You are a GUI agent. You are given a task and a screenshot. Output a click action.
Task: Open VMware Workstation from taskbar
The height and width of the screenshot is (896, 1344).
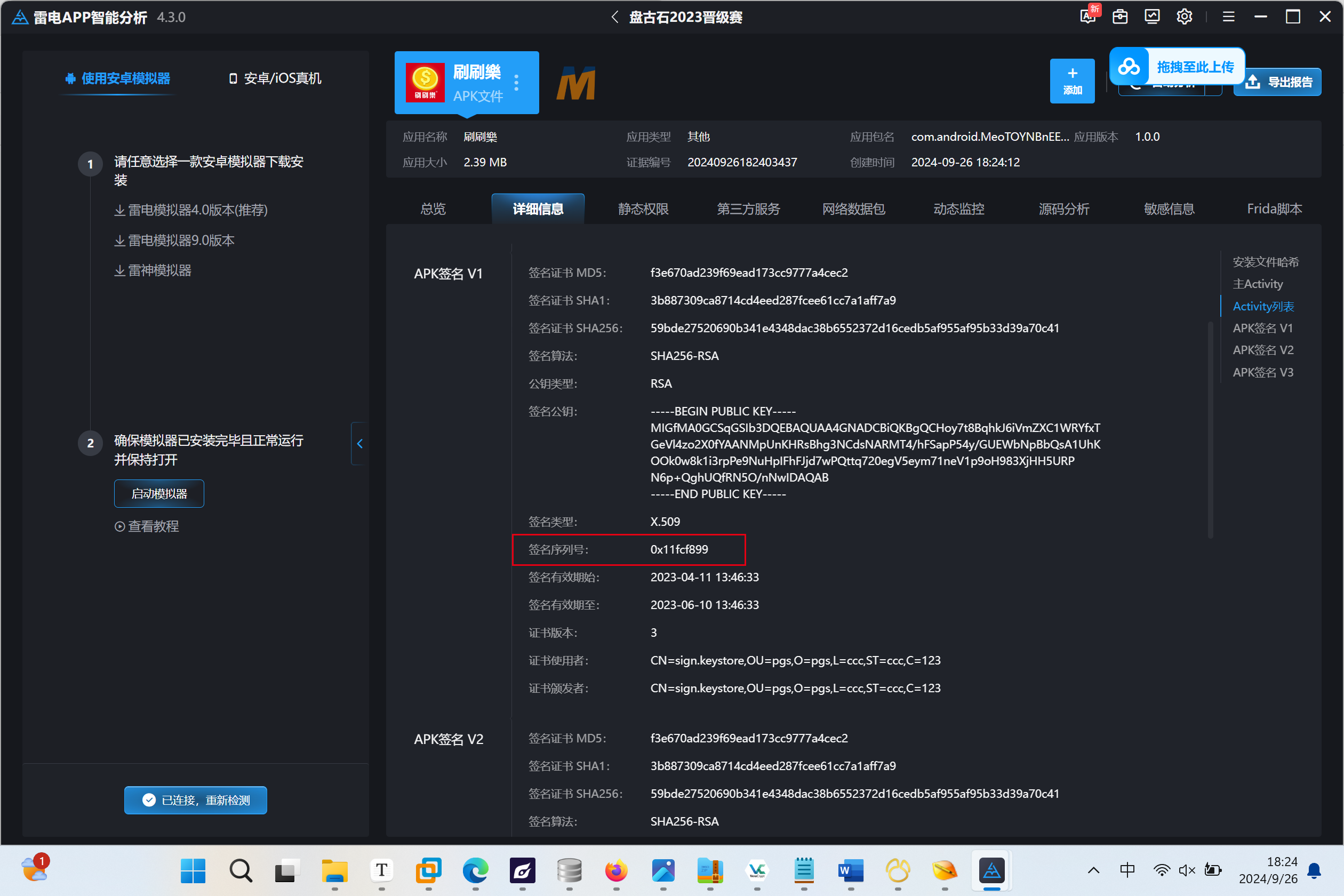[x=429, y=871]
